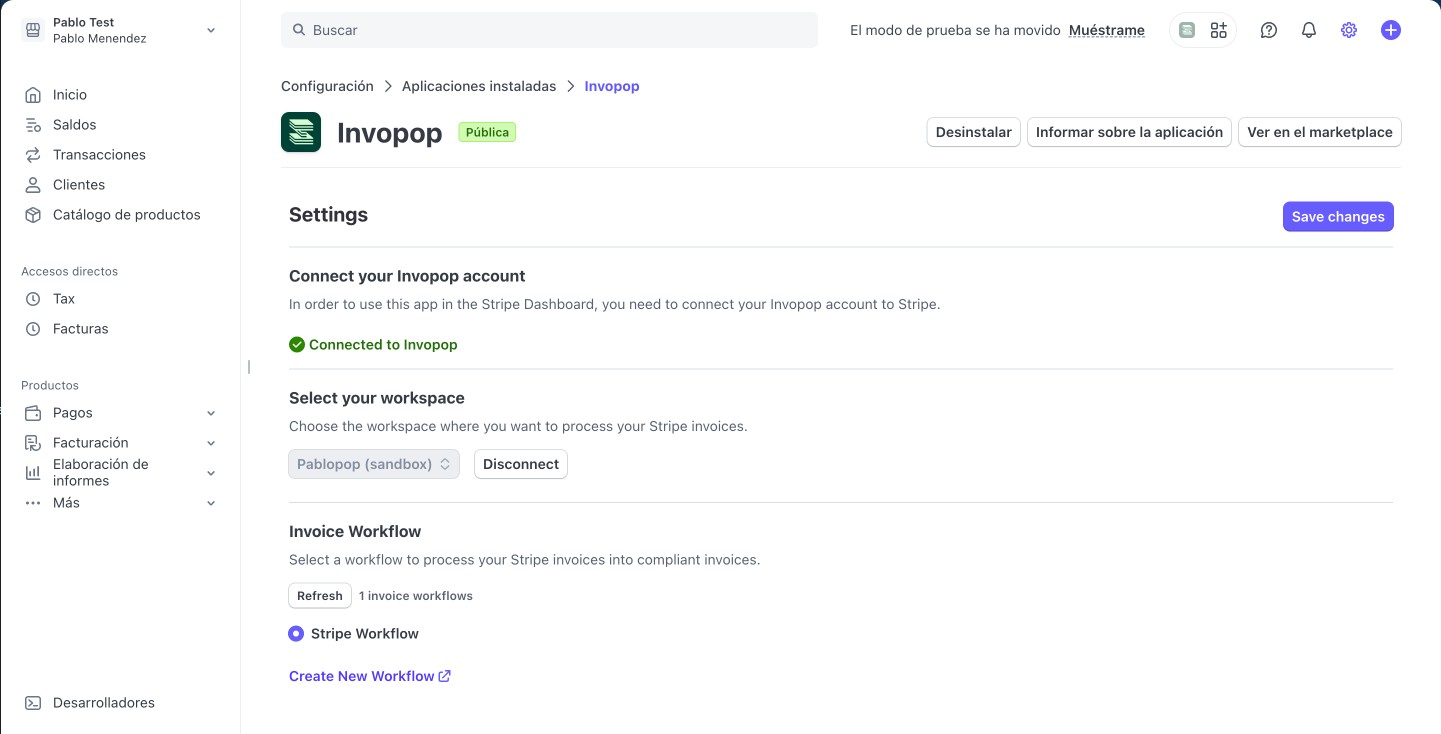Click the Catálogo de productos box icon

pyautogui.click(x=33, y=215)
